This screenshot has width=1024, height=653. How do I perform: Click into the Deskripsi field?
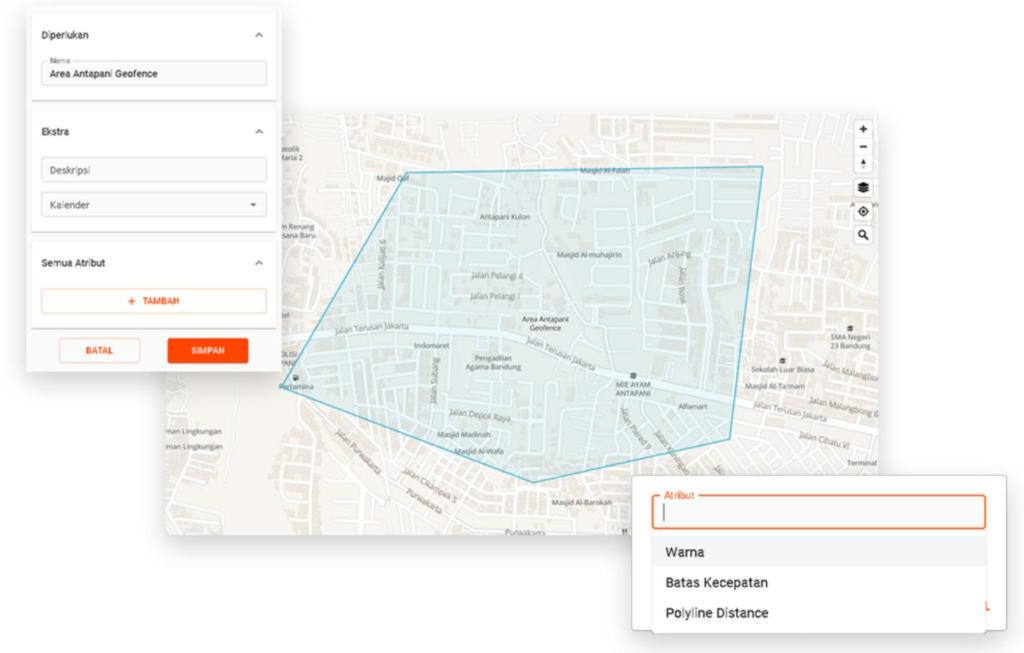point(154,170)
